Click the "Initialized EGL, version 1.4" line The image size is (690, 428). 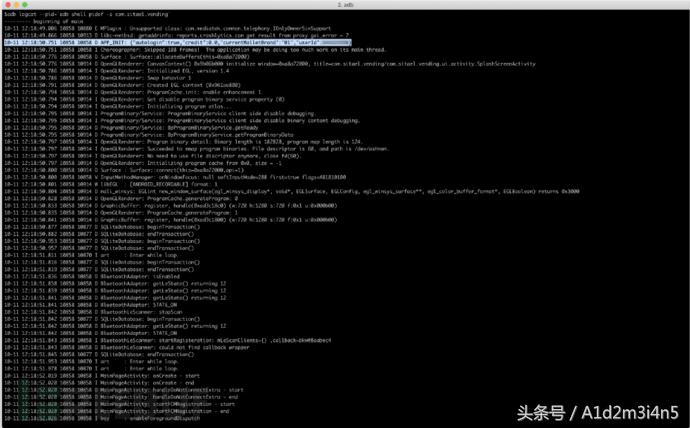coord(117,71)
